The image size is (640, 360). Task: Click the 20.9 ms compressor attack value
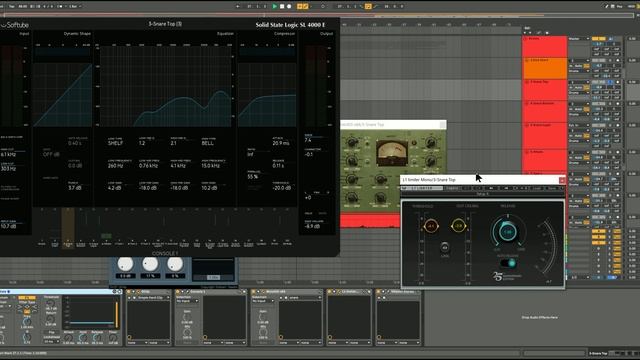pos(281,143)
